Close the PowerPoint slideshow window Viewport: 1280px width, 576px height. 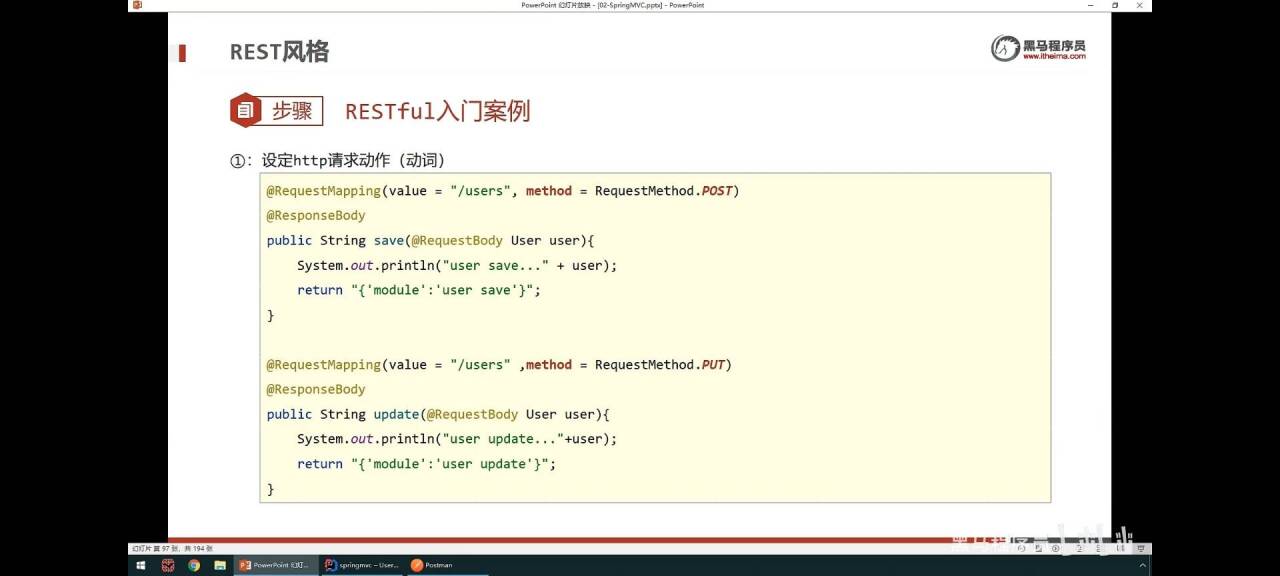pyautogui.click(x=1139, y=5)
